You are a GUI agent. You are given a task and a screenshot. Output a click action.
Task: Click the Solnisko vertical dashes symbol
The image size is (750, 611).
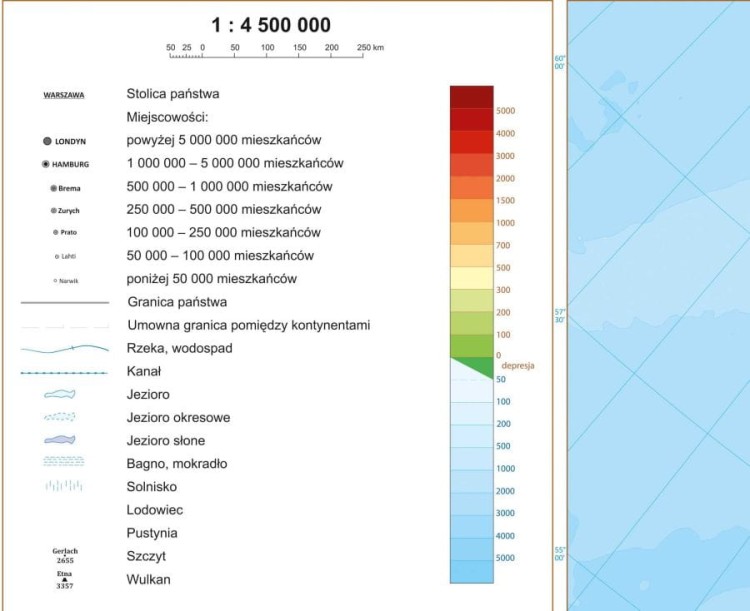tap(64, 486)
